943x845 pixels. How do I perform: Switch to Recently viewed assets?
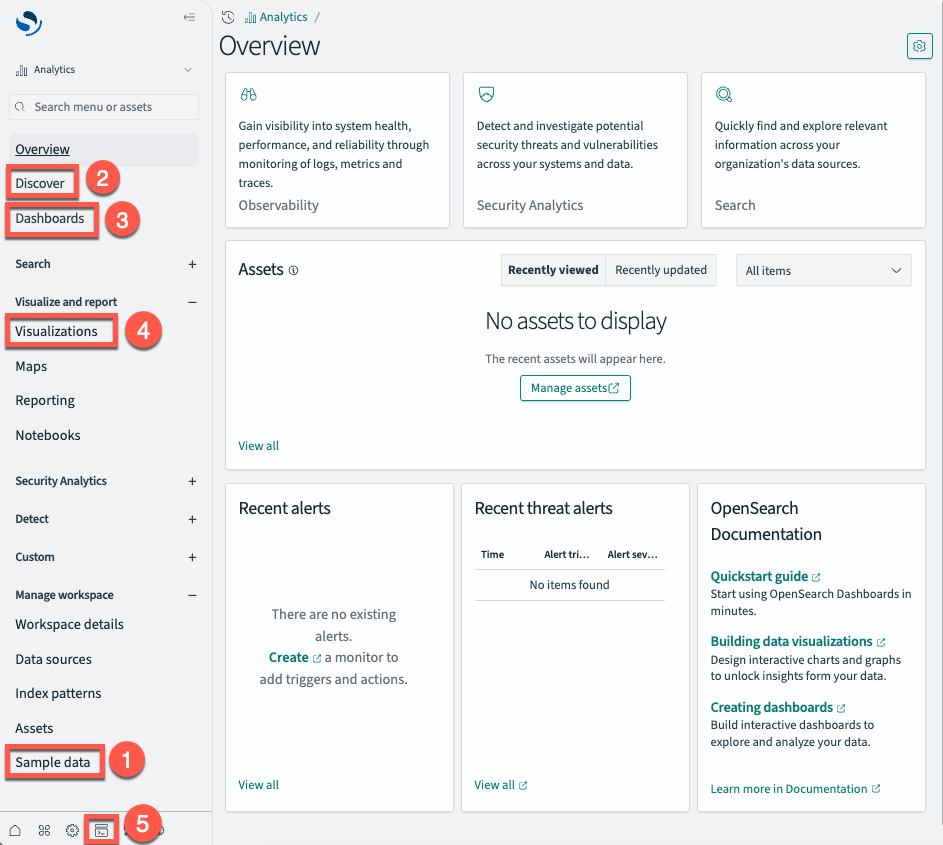pos(553,270)
